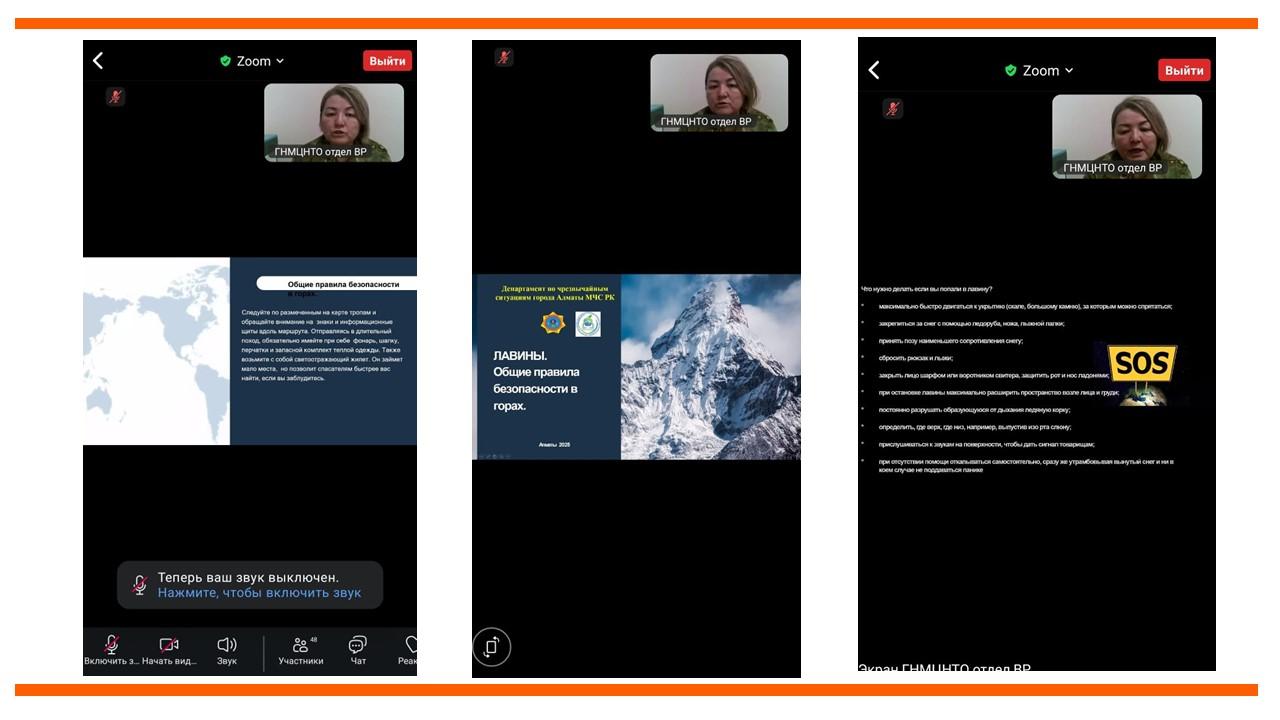1280x720 pixels.
Task: Tap the rotate screen icon in middle screenshot
Action: pos(491,647)
